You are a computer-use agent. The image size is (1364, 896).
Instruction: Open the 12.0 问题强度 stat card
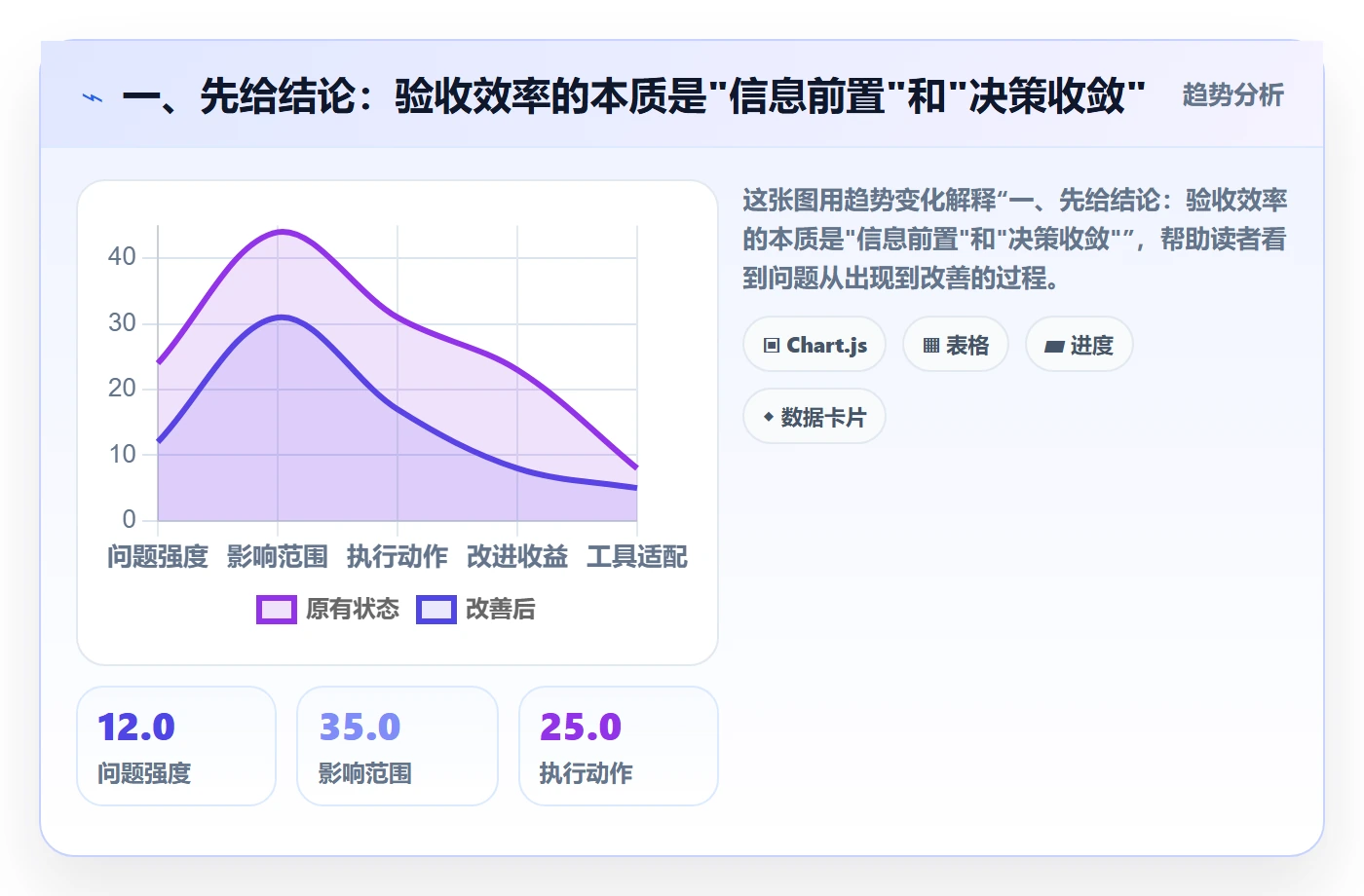[176, 746]
